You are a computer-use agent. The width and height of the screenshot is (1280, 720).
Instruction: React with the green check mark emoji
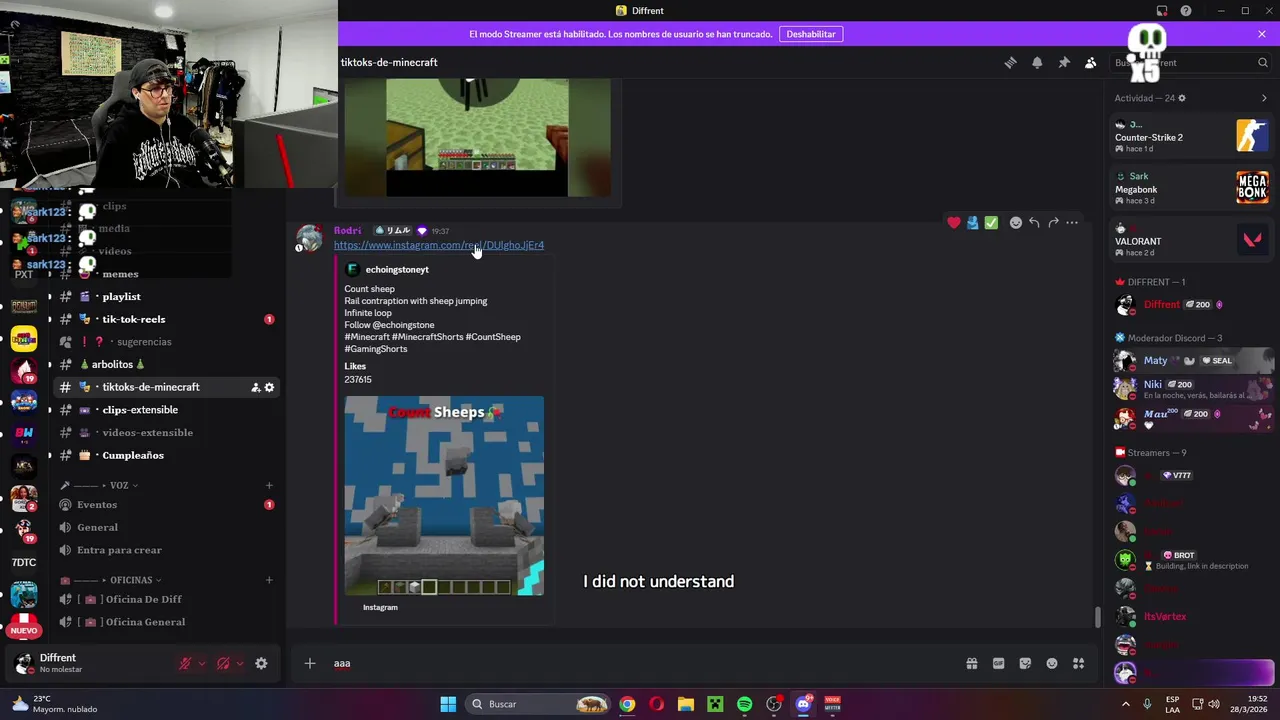991,222
